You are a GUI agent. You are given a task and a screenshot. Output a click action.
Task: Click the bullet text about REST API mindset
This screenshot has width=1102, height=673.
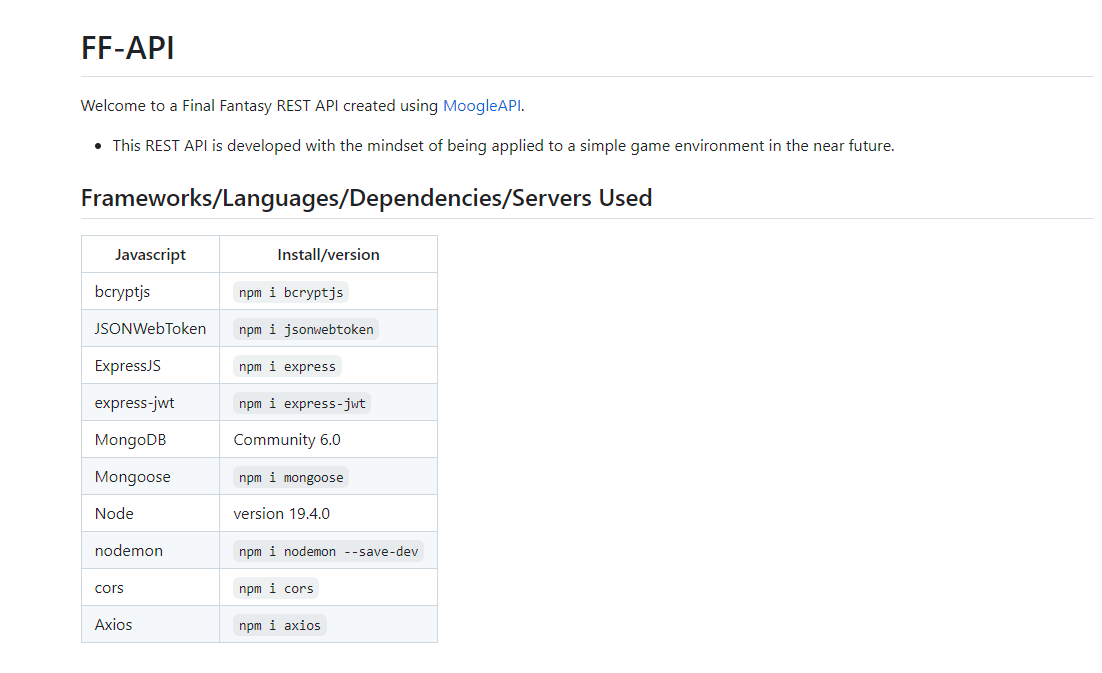click(x=503, y=145)
